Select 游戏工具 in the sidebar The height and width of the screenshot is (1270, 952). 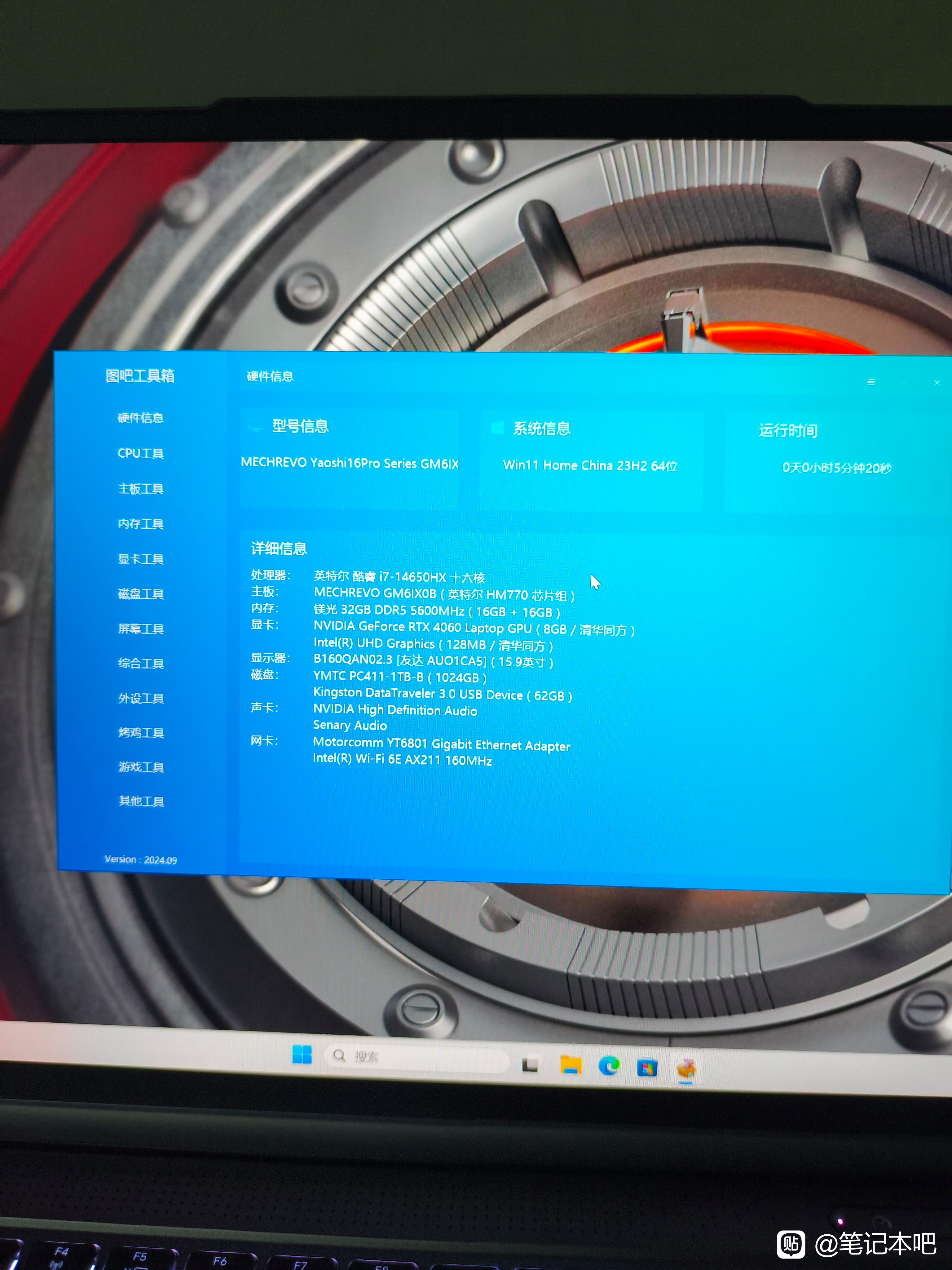click(x=141, y=767)
